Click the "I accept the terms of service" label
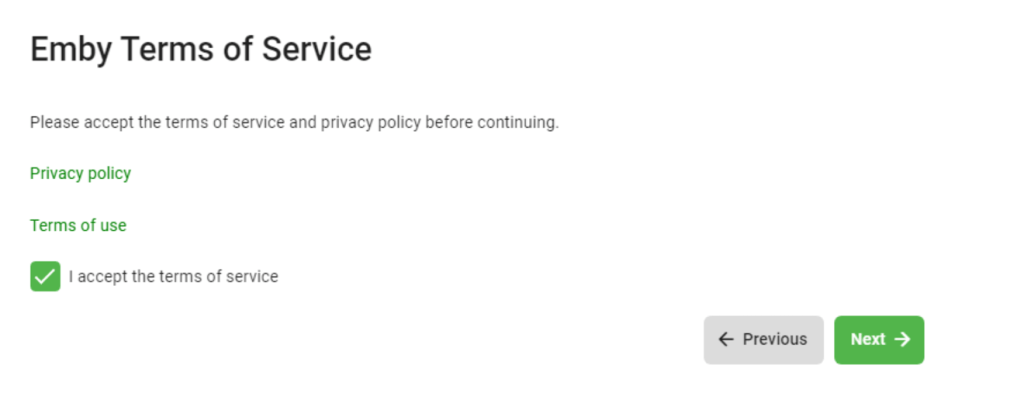The height and width of the screenshot is (403, 1024). [x=173, y=277]
